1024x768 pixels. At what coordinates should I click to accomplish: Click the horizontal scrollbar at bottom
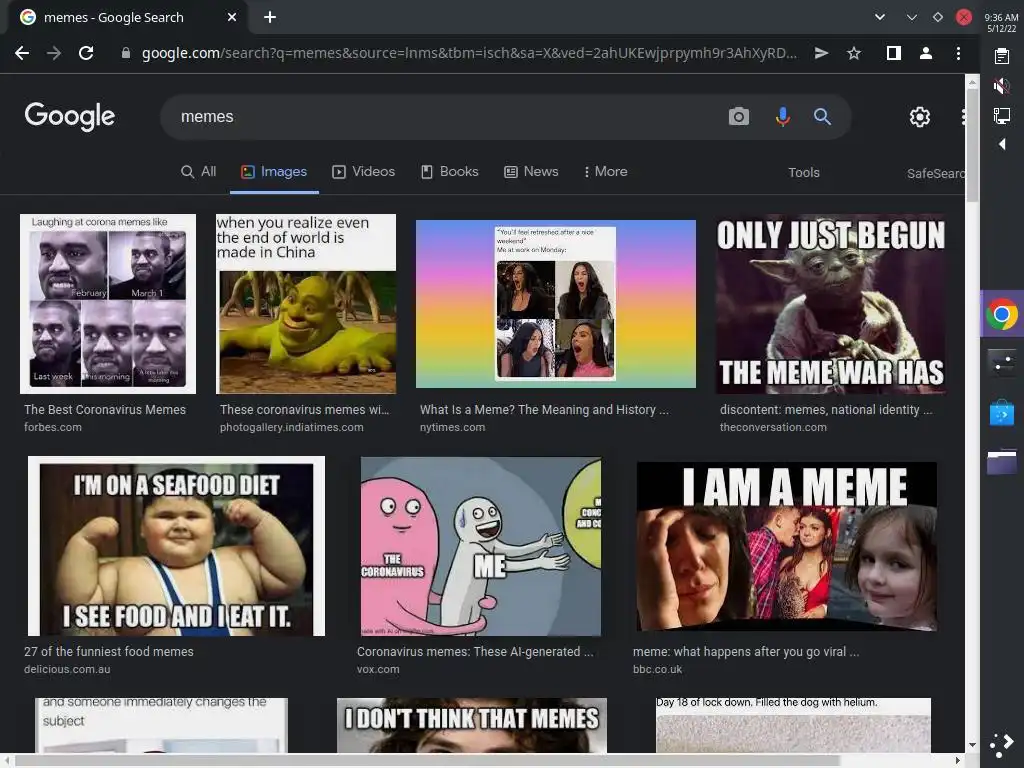click(x=428, y=761)
